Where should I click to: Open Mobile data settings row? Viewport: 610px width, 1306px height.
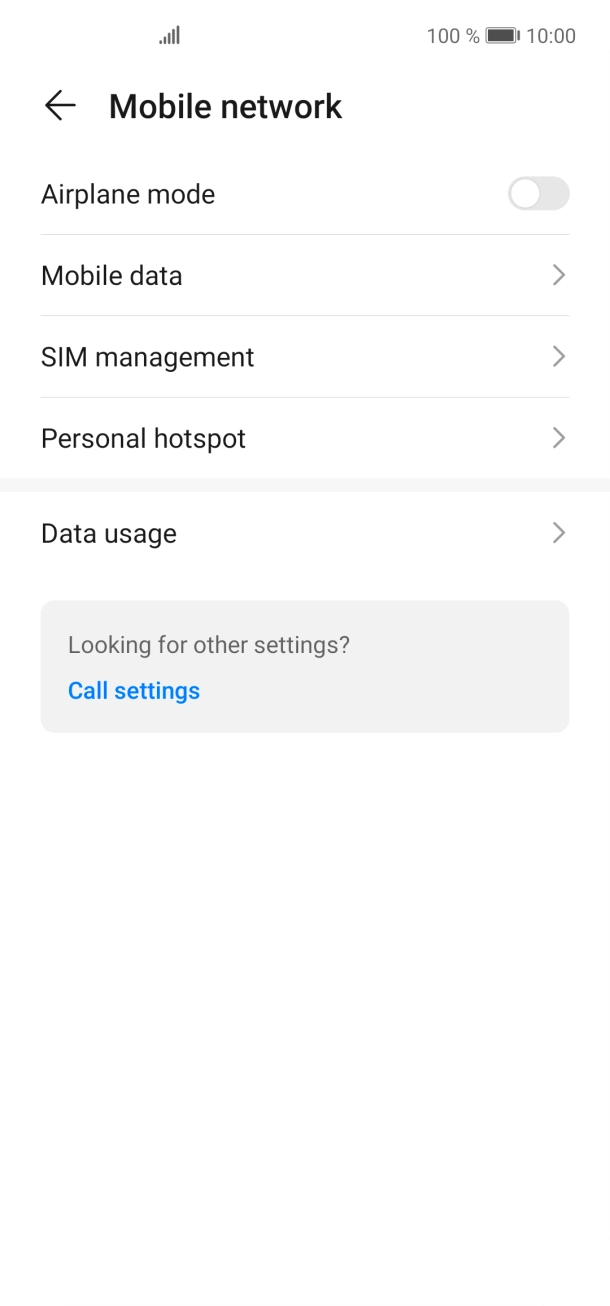coord(305,275)
